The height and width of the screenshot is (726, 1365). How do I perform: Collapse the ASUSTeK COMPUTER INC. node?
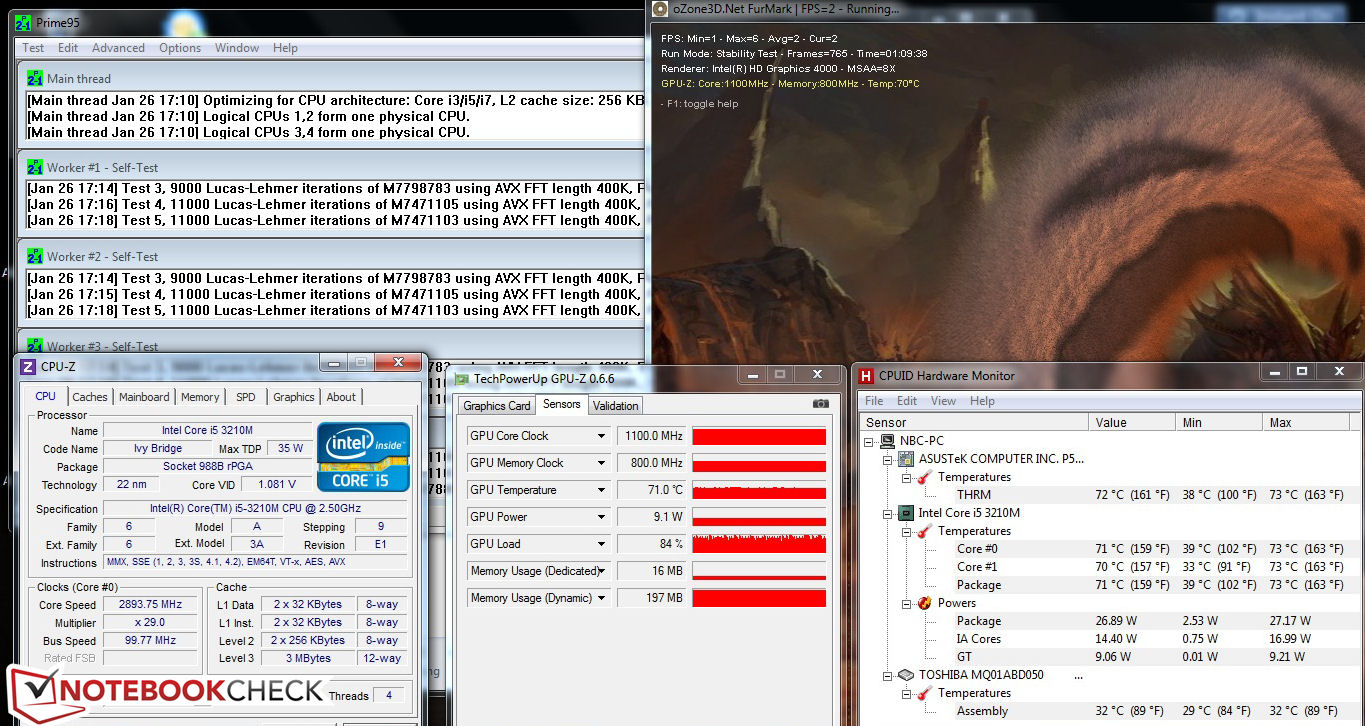click(887, 459)
